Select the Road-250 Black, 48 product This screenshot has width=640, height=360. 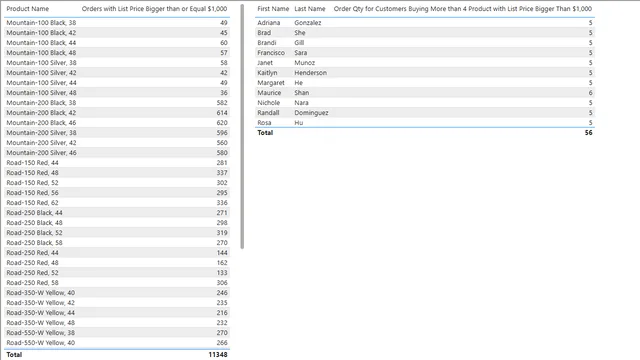(x=34, y=222)
